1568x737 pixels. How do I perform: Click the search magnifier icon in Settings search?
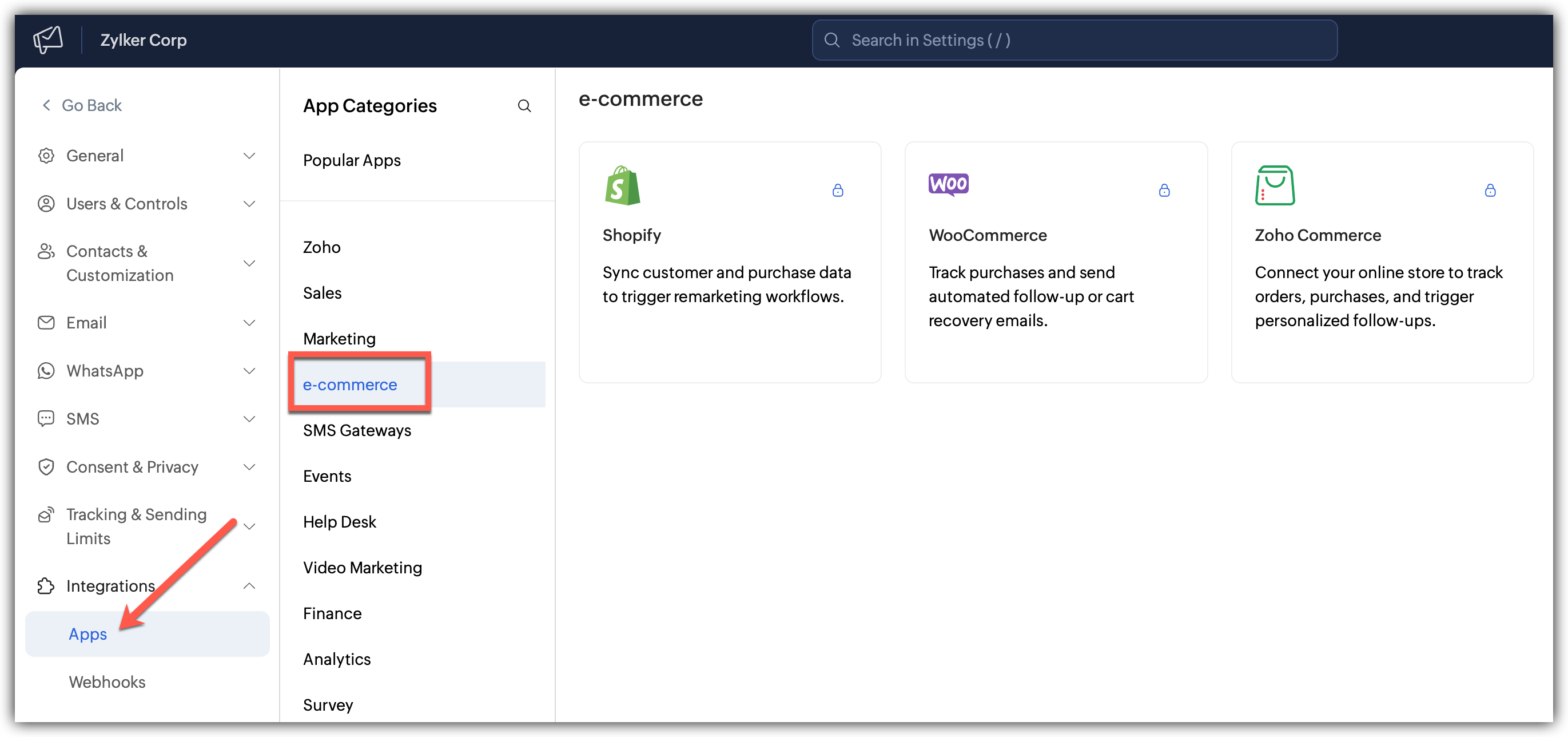pos(831,40)
